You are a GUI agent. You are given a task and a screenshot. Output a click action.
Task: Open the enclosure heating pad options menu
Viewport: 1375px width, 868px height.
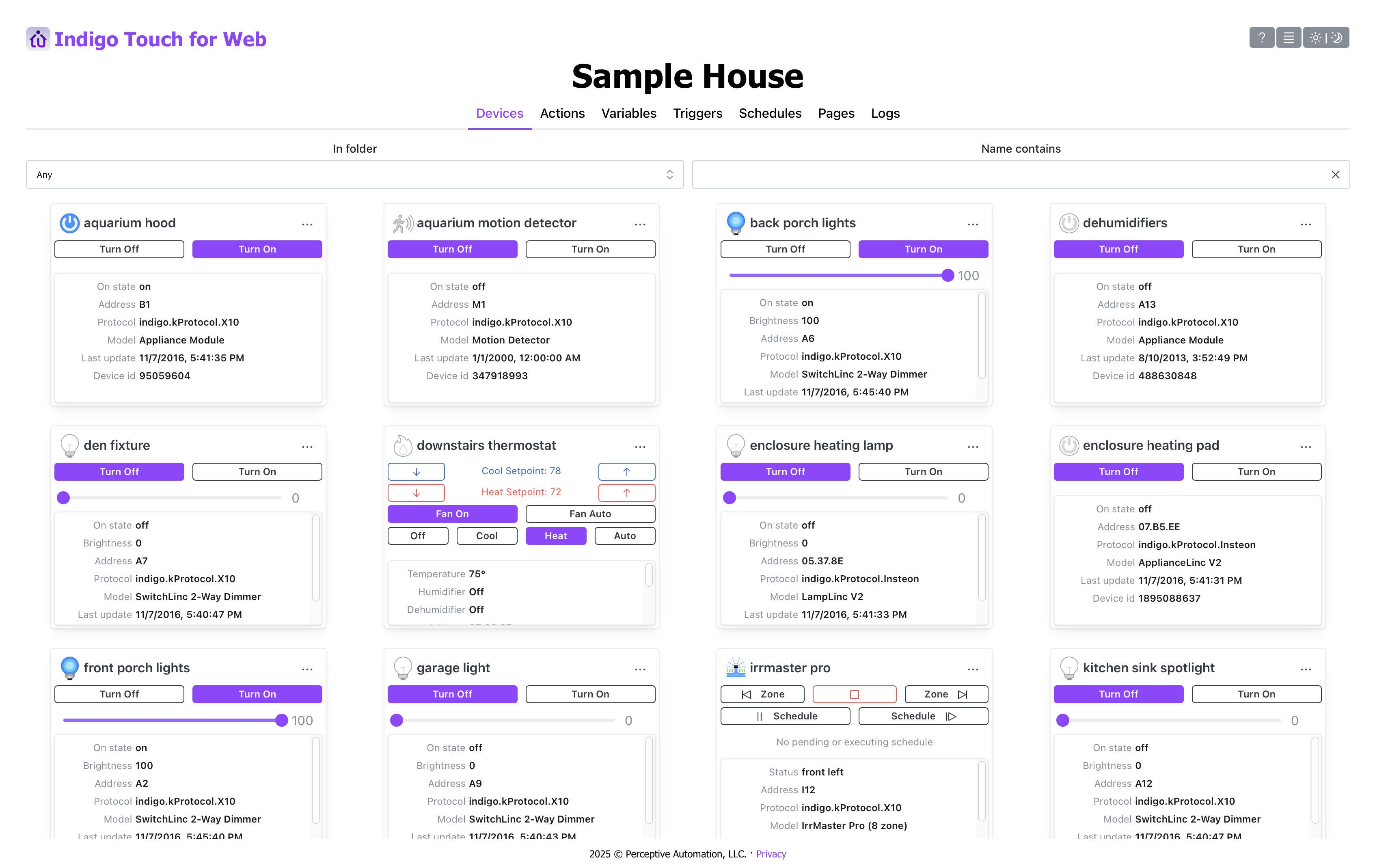[1306, 447]
